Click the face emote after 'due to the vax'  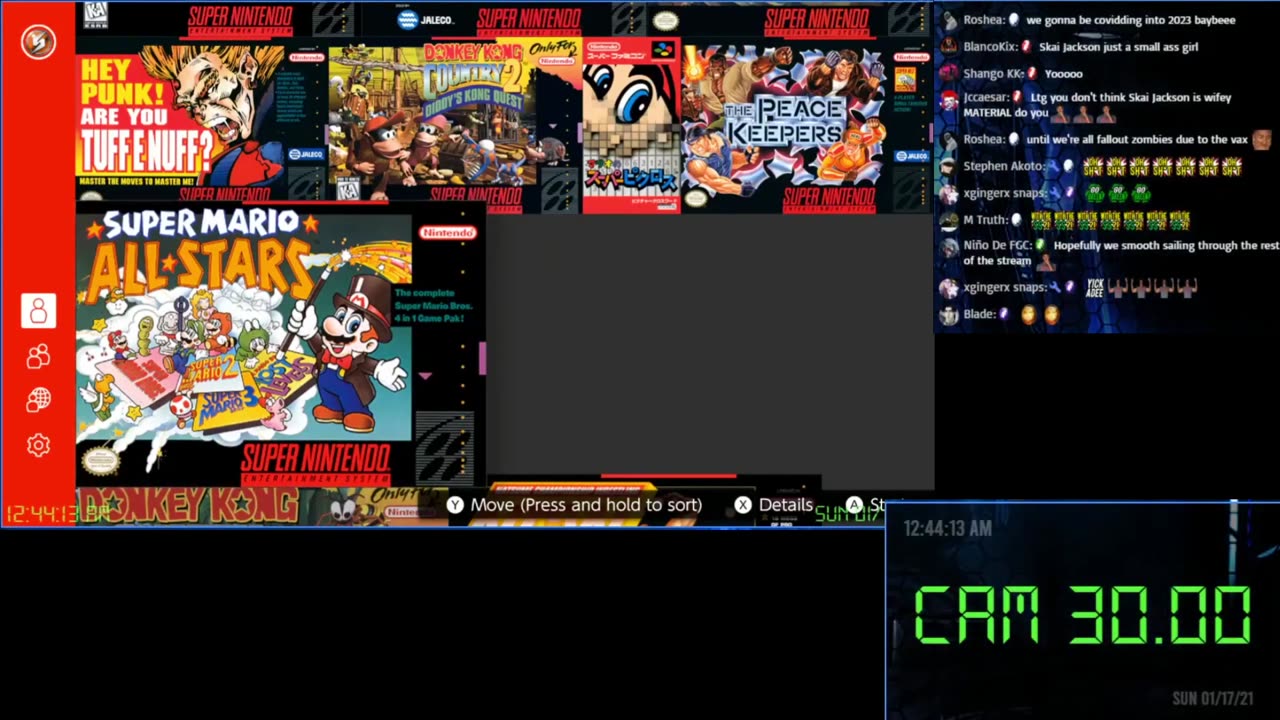click(x=1262, y=140)
